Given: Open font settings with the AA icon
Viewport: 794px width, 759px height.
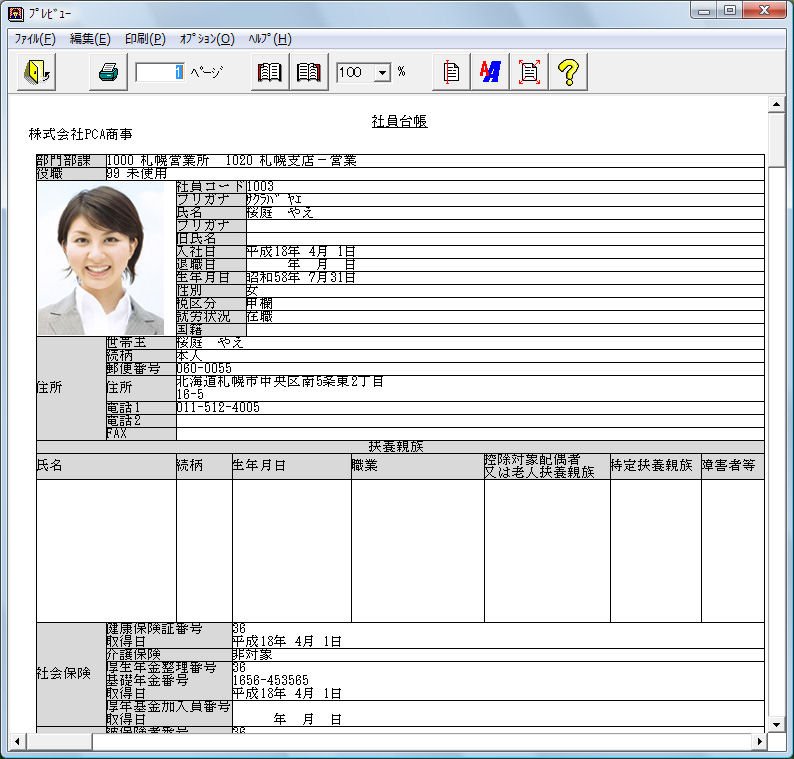Looking at the screenshot, I should [490, 72].
